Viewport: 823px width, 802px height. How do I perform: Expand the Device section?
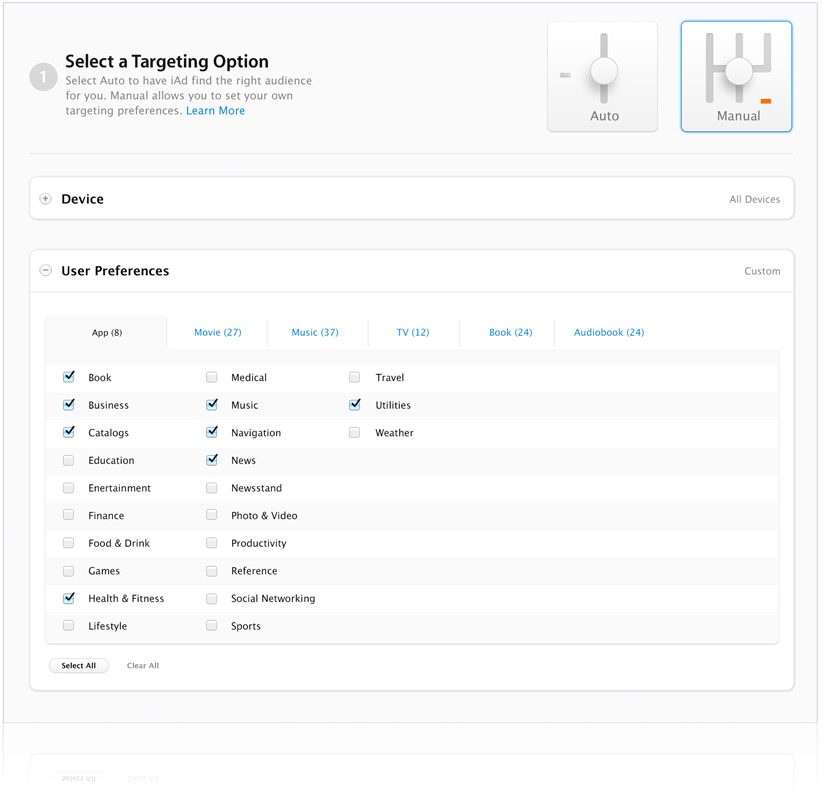pos(46,199)
